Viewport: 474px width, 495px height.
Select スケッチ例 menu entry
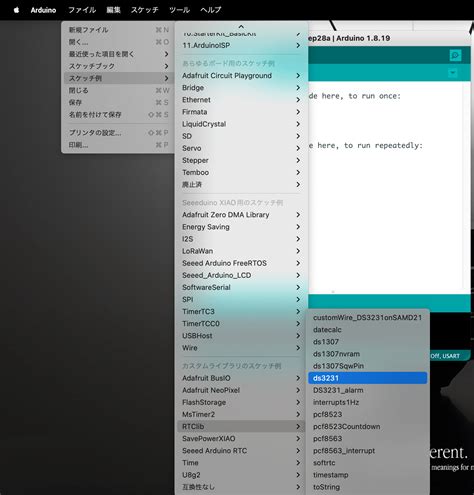[x=118, y=78]
